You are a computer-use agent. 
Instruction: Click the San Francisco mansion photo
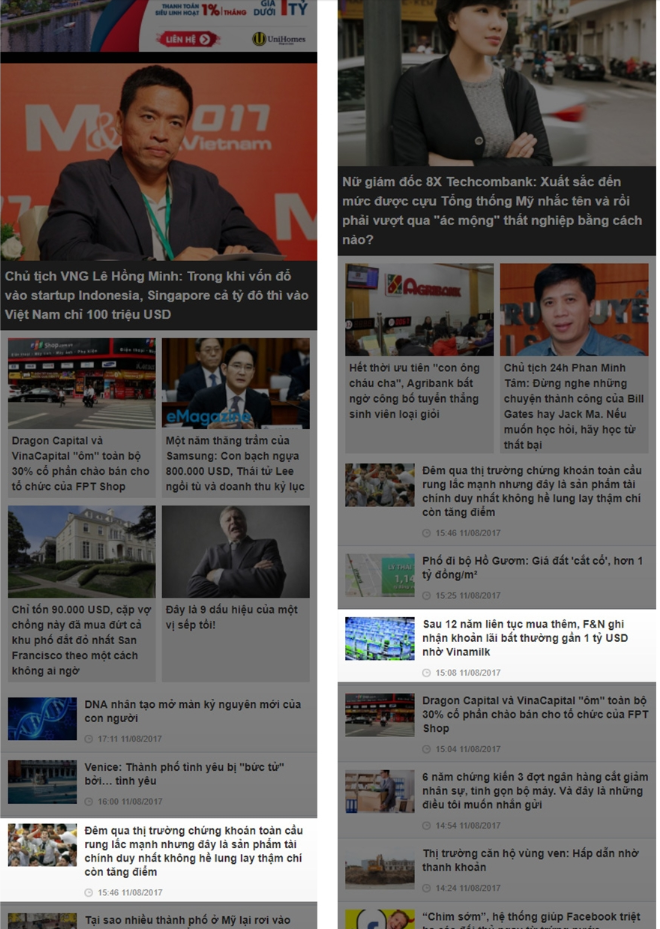click(x=81, y=551)
